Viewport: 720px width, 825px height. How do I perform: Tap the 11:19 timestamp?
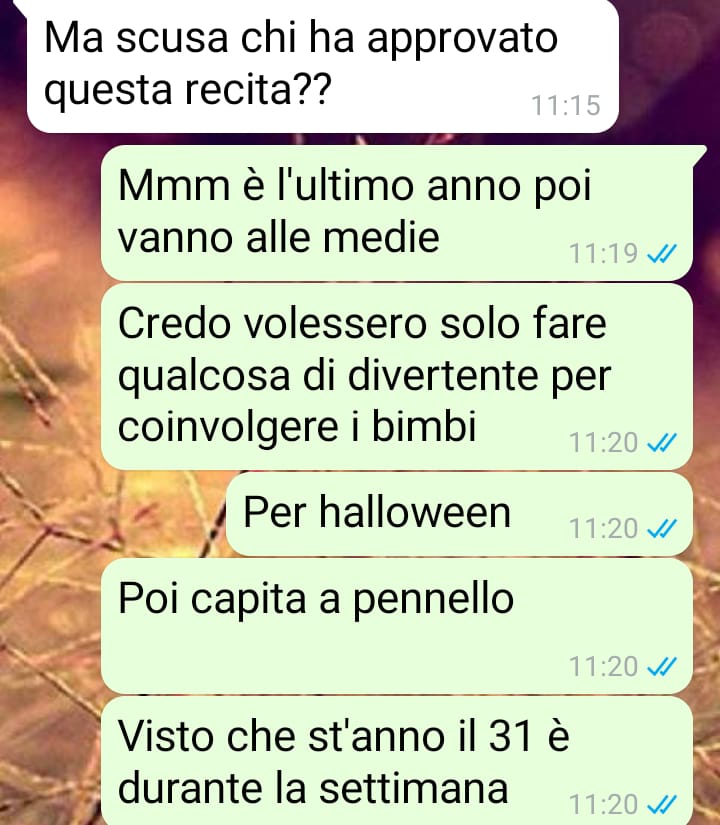pyautogui.click(x=604, y=254)
